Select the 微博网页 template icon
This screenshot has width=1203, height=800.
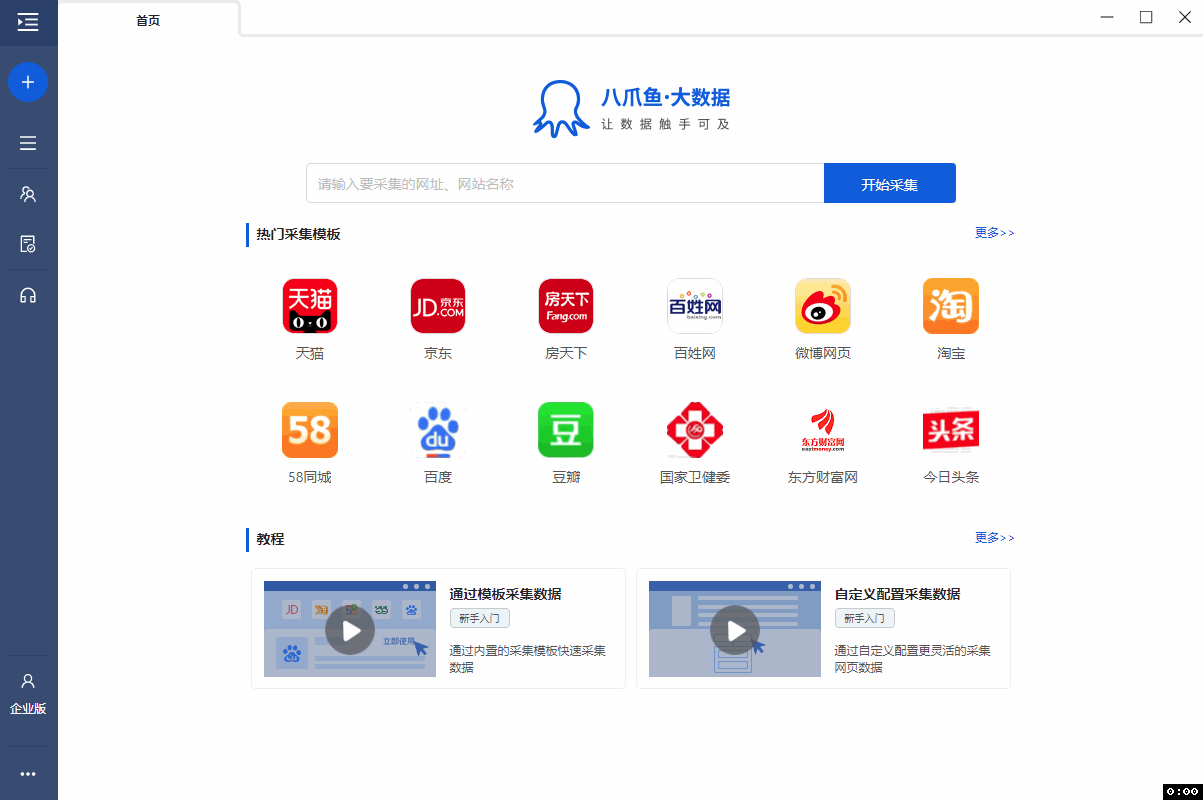click(823, 306)
